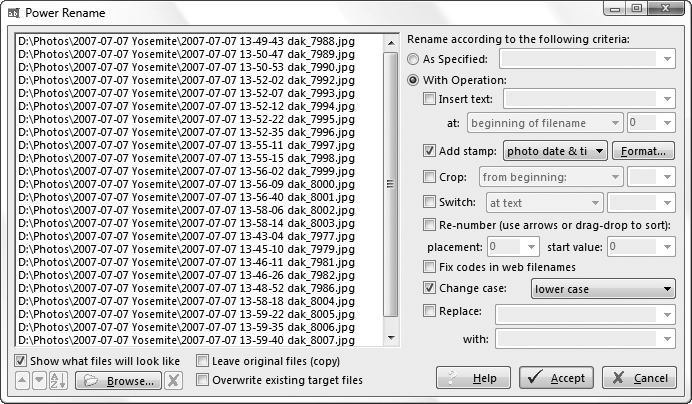Select the With Operation radio button

pos(413,80)
